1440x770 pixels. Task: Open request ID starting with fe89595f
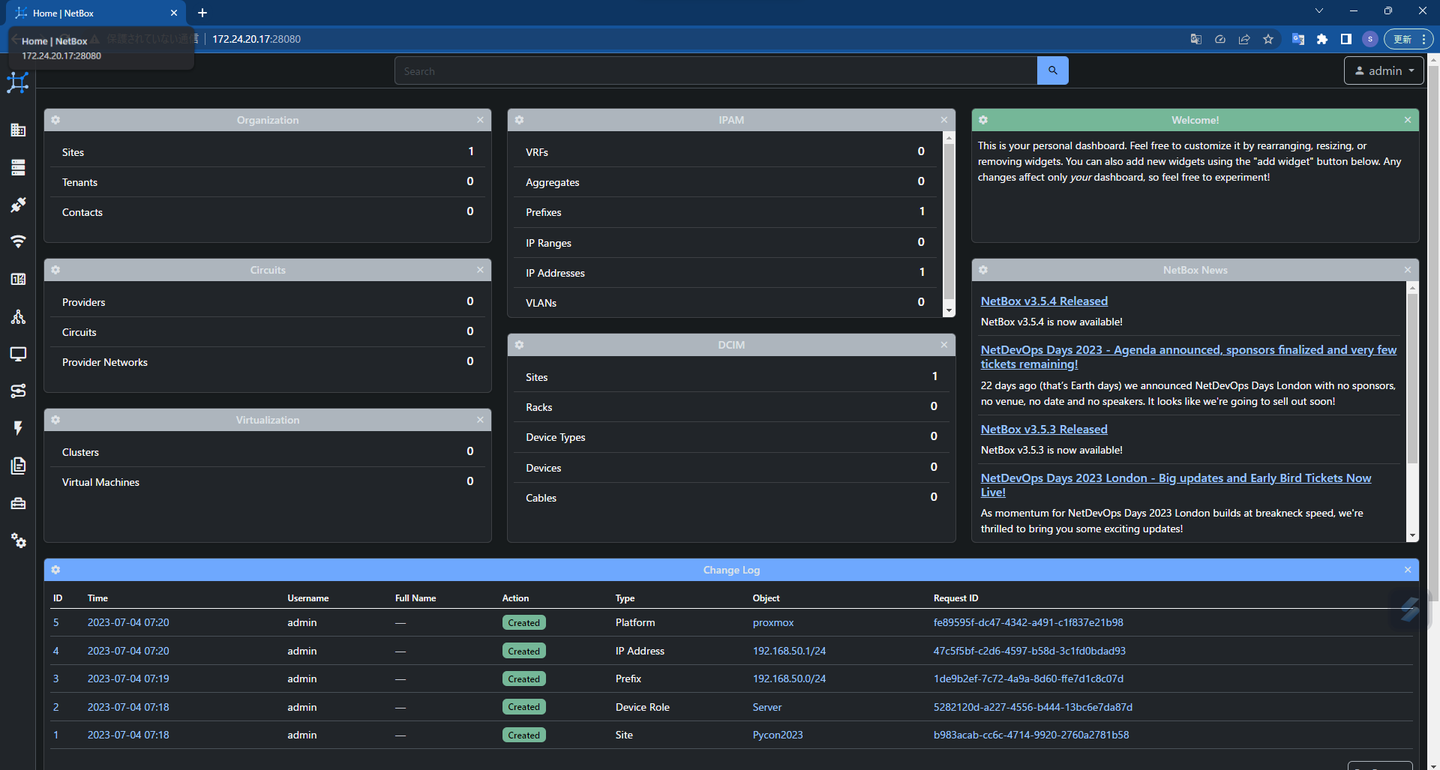tap(1028, 622)
